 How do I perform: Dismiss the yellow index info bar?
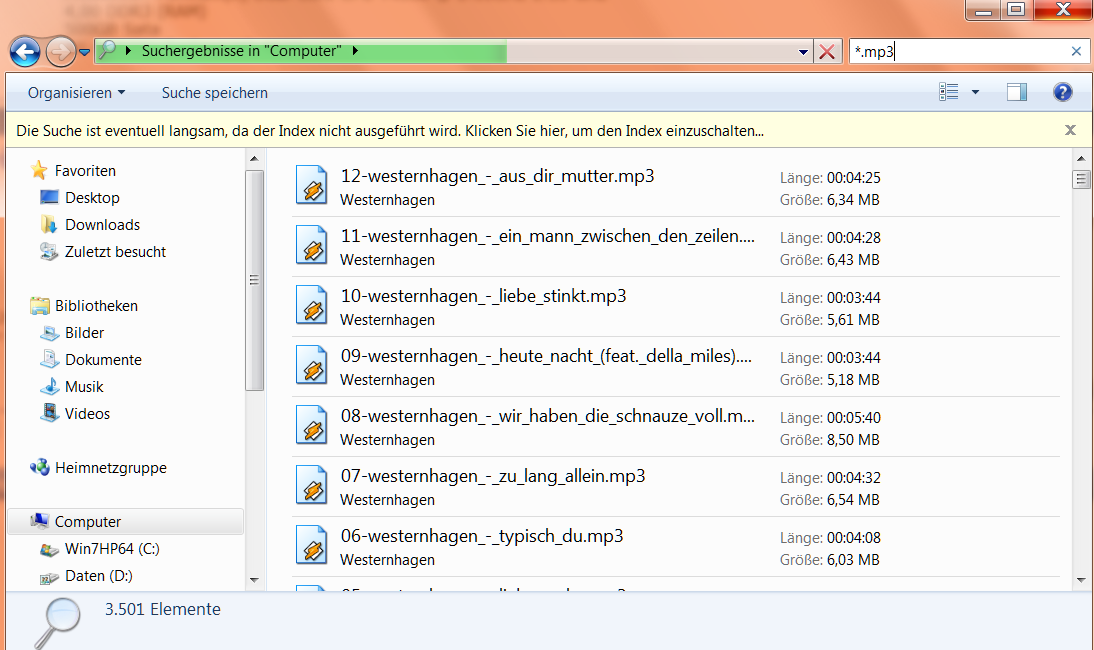[1070, 130]
